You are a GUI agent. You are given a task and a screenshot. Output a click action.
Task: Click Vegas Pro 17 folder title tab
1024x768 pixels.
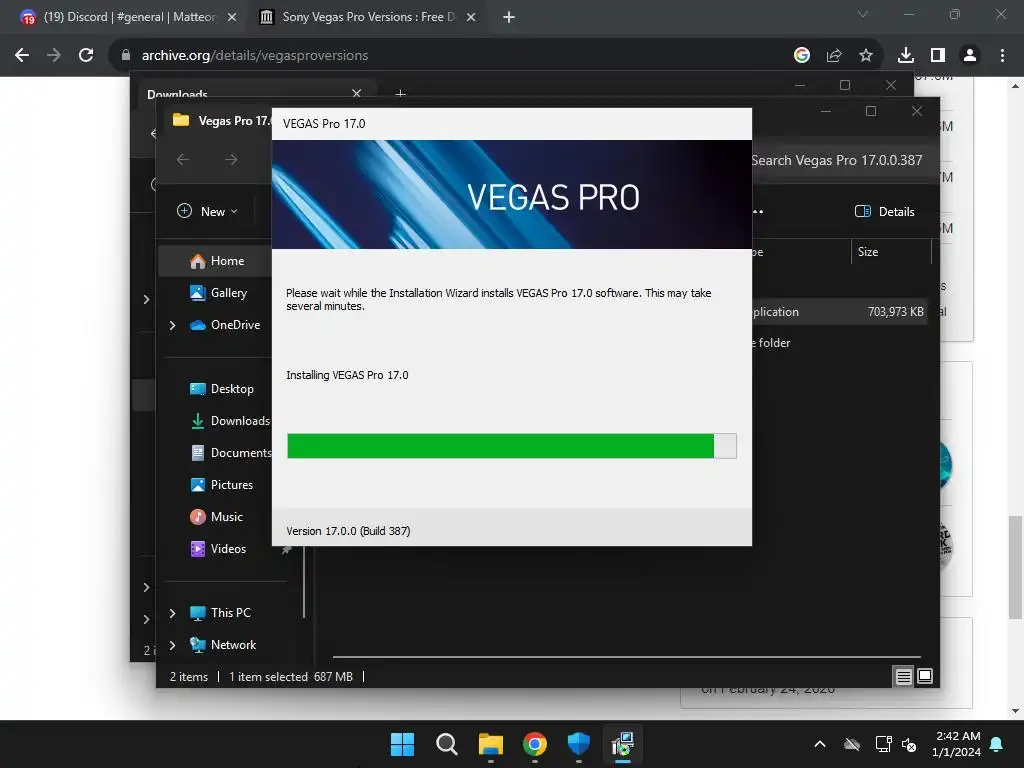[x=221, y=121]
